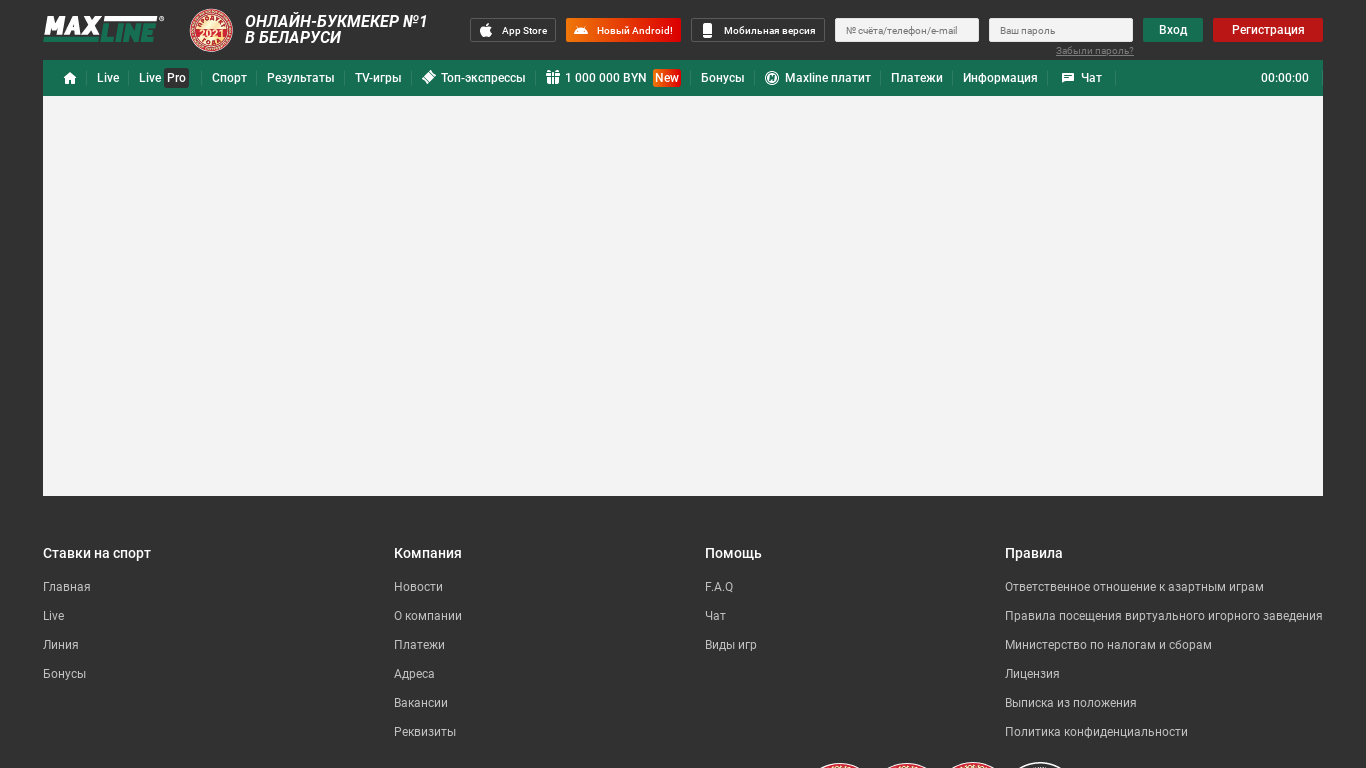Screen dimensions: 1366x768
Task: Open footer link Лицензия
Action: [x=1032, y=674]
